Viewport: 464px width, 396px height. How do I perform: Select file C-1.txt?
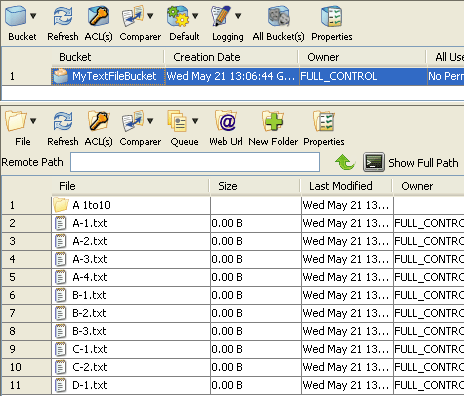click(233, 349)
